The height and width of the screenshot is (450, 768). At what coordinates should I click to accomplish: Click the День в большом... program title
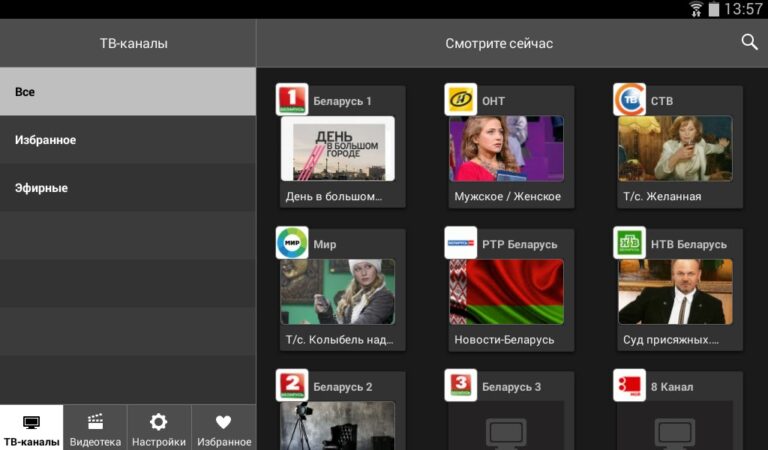(x=334, y=196)
